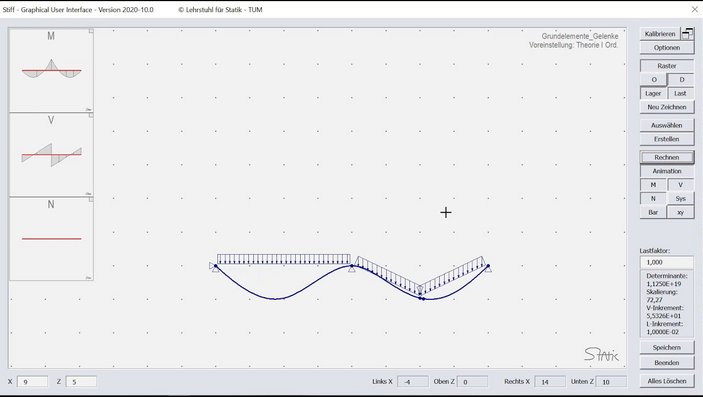Activate the Auswählen mode
Viewport: 703px width, 397px height.
tap(667, 126)
